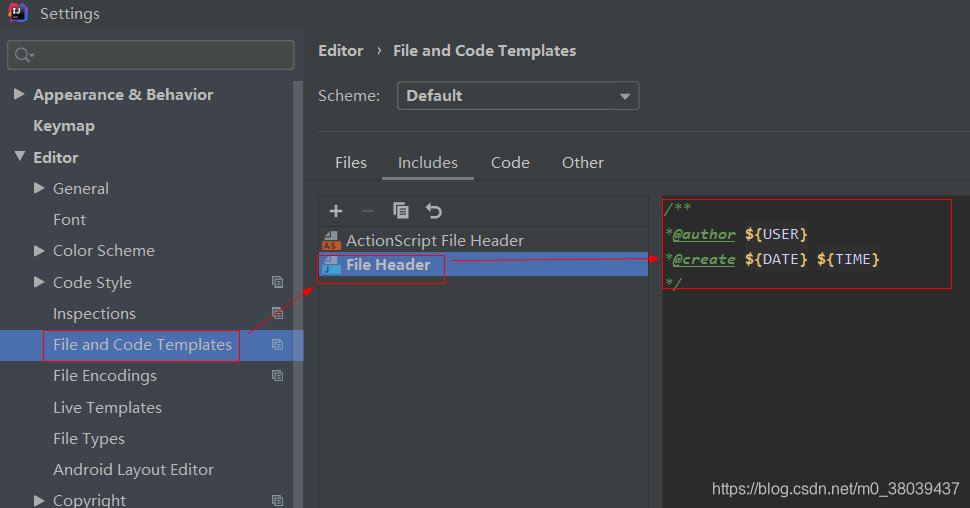Open File Types settings
This screenshot has height=508, width=970.
[x=88, y=439]
